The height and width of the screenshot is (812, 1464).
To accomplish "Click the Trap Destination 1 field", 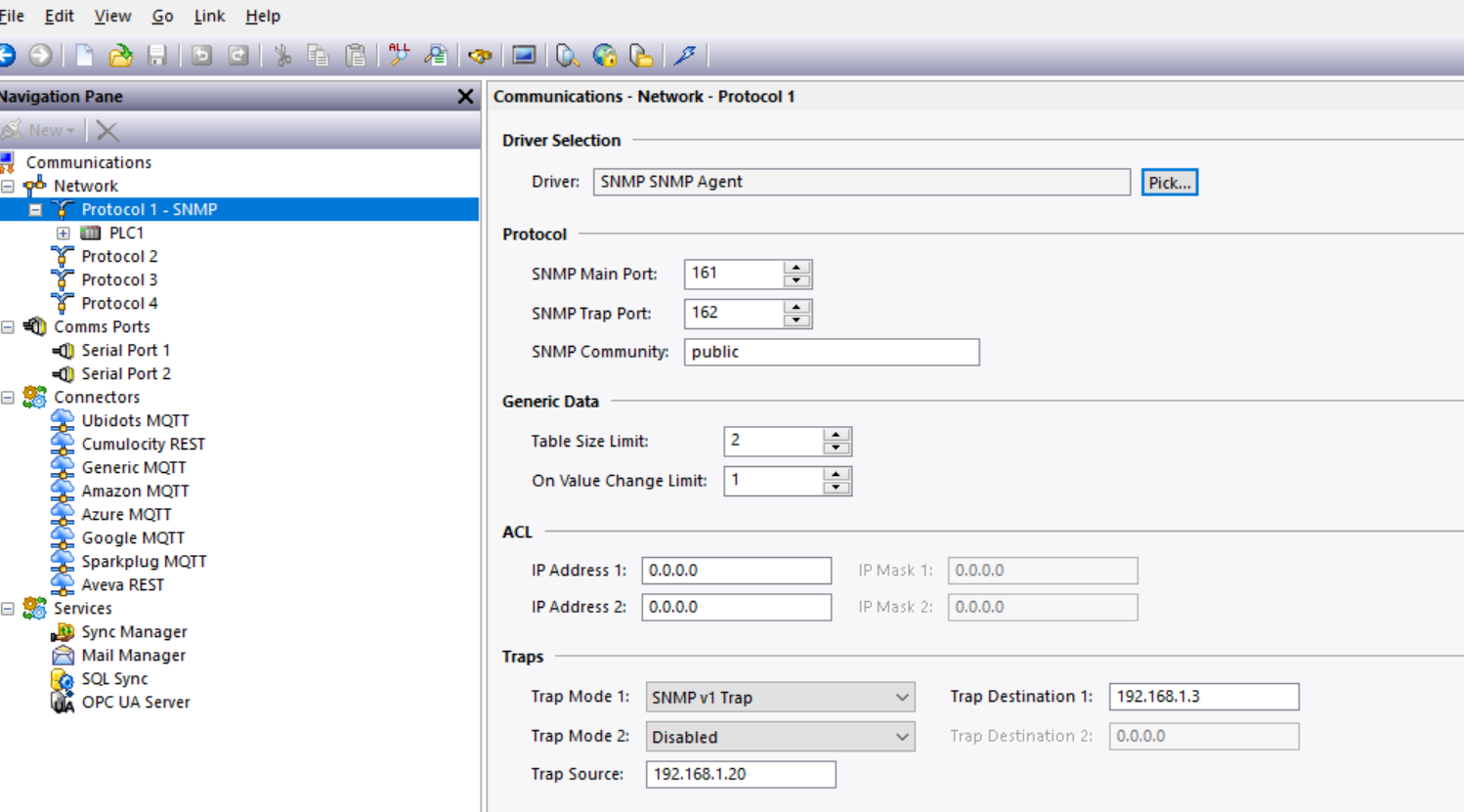I will [x=1203, y=697].
